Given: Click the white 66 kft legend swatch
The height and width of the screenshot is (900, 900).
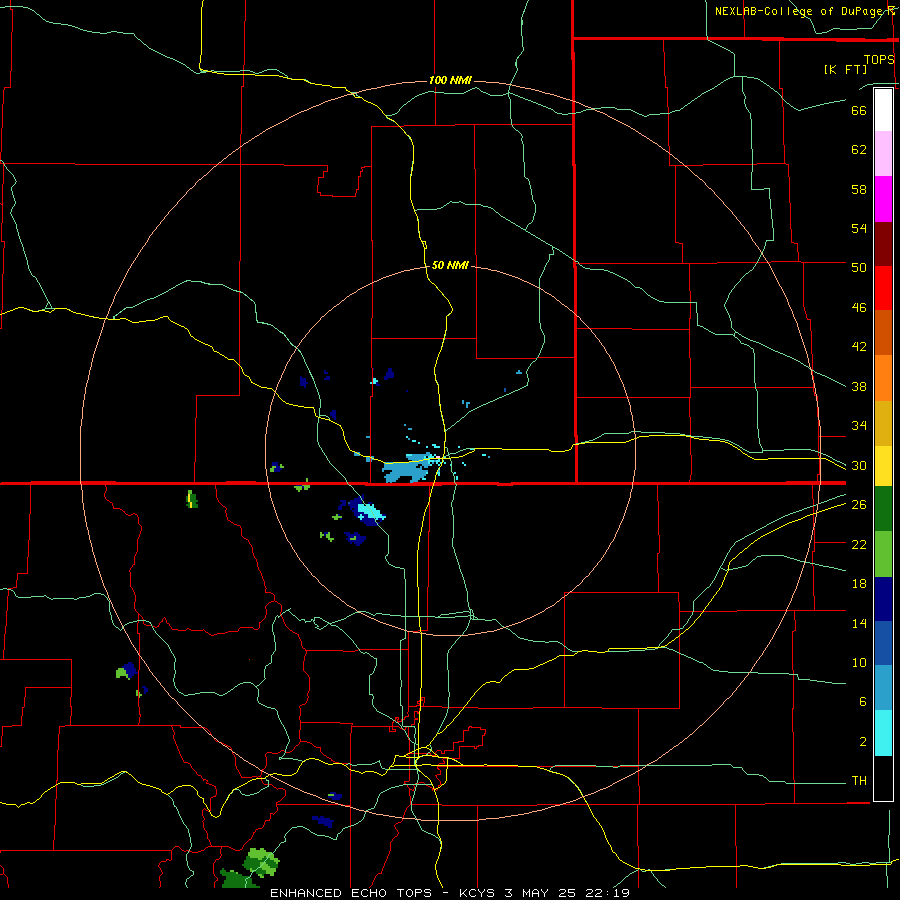Looking at the screenshot, I should pos(883,110).
